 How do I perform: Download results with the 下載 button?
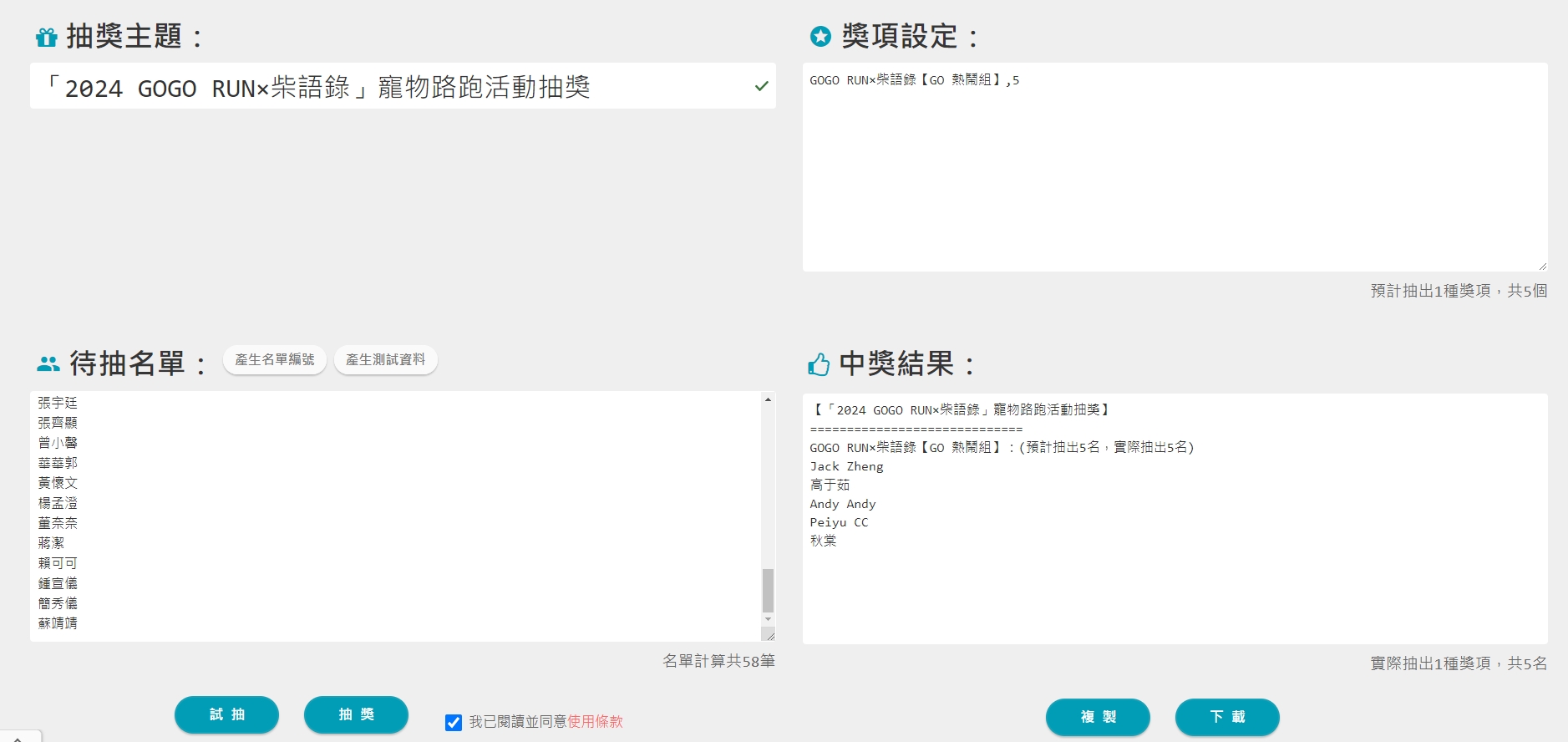point(1227,717)
